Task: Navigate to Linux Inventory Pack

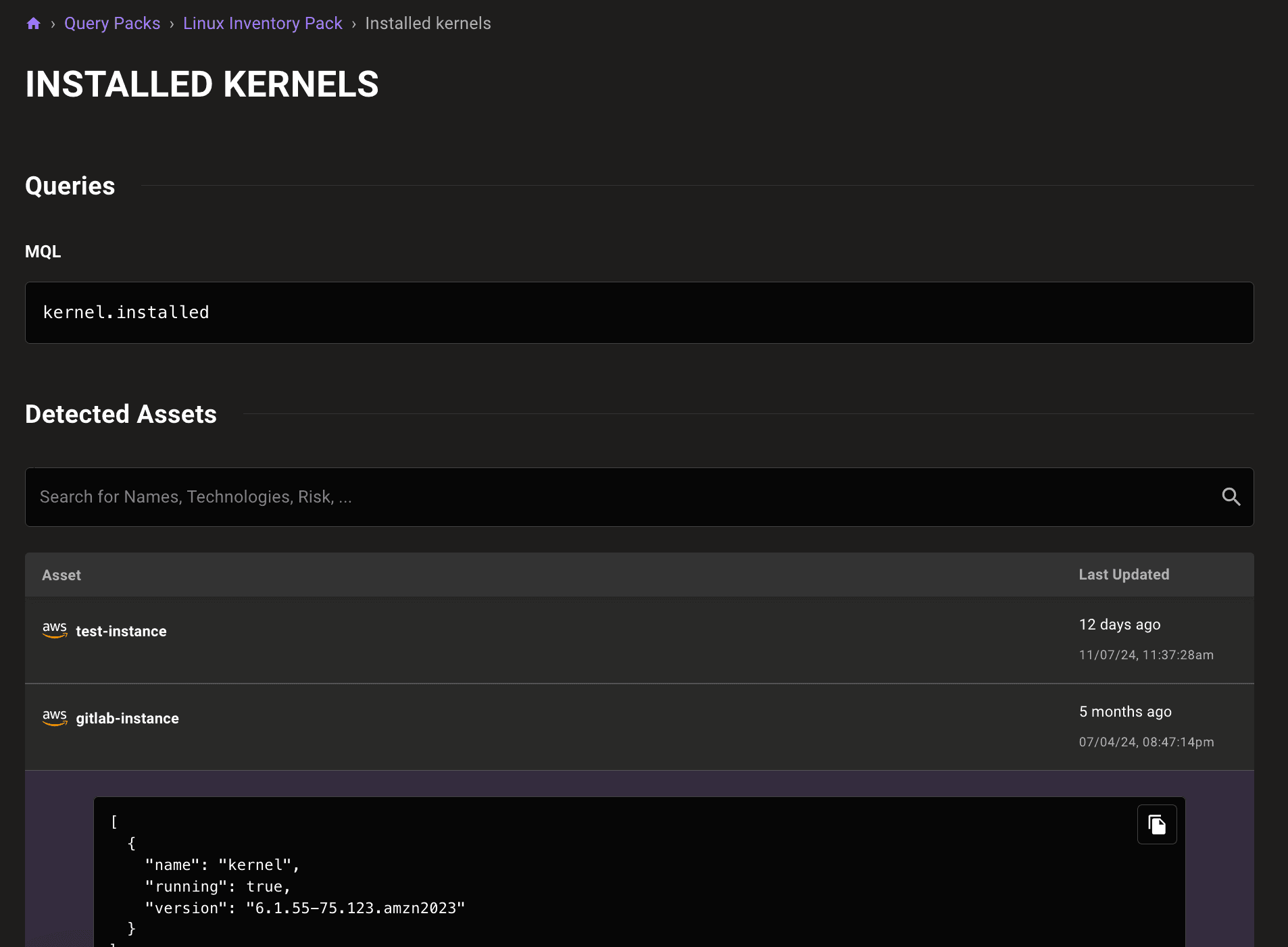Action: (x=263, y=23)
